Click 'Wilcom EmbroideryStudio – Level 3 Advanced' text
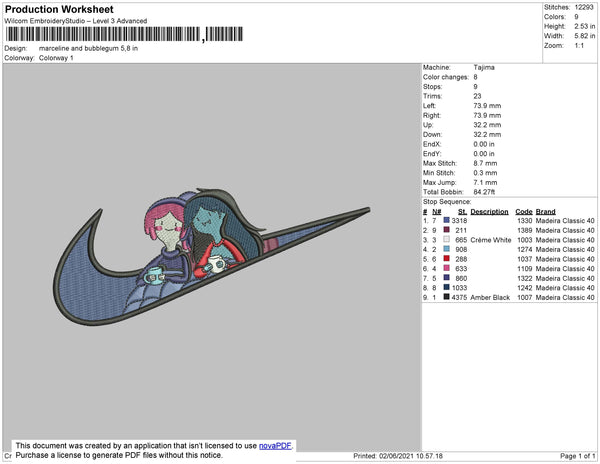The image size is (600, 464). tap(76, 21)
